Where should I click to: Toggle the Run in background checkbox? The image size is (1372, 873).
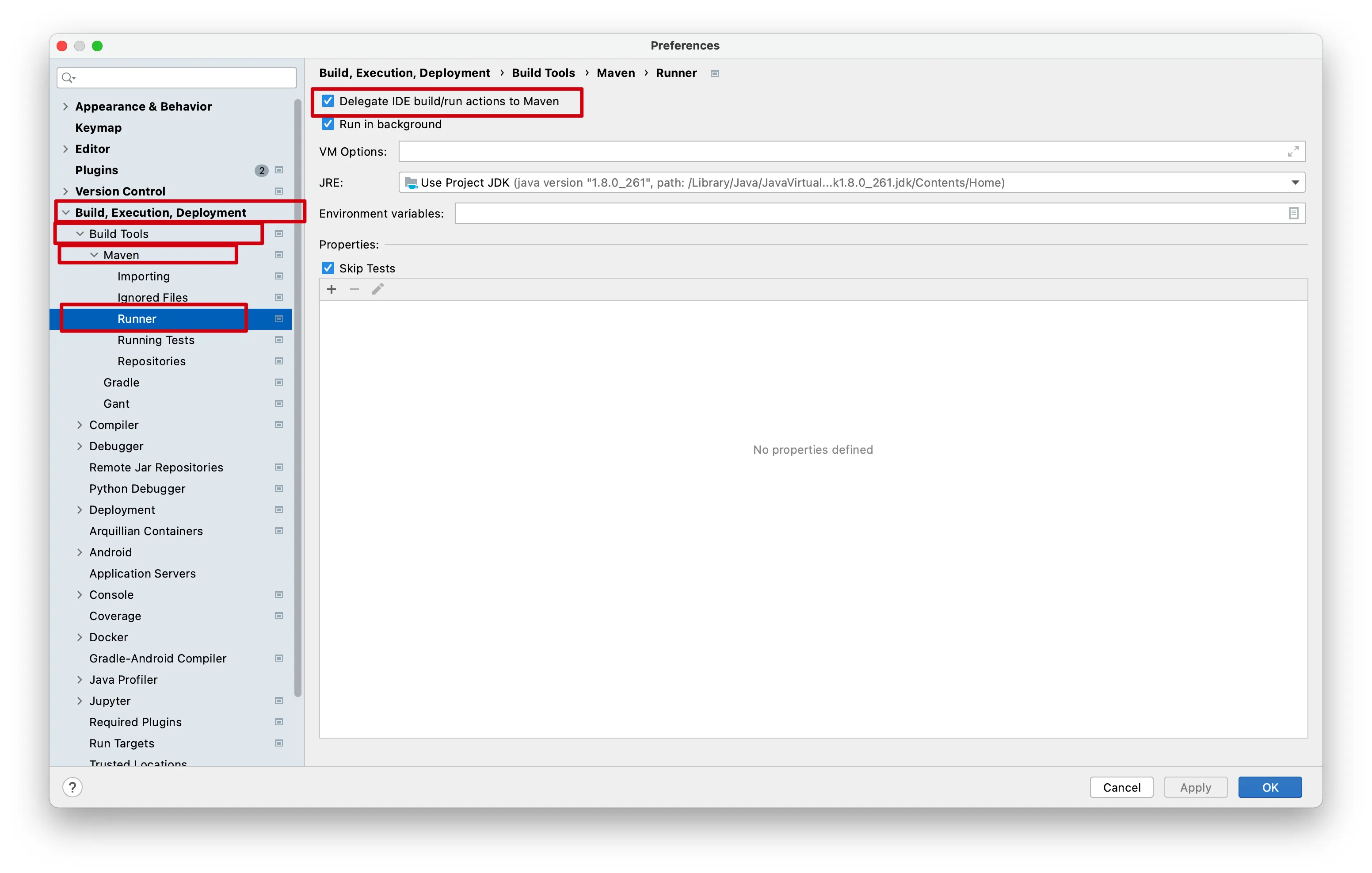328,124
